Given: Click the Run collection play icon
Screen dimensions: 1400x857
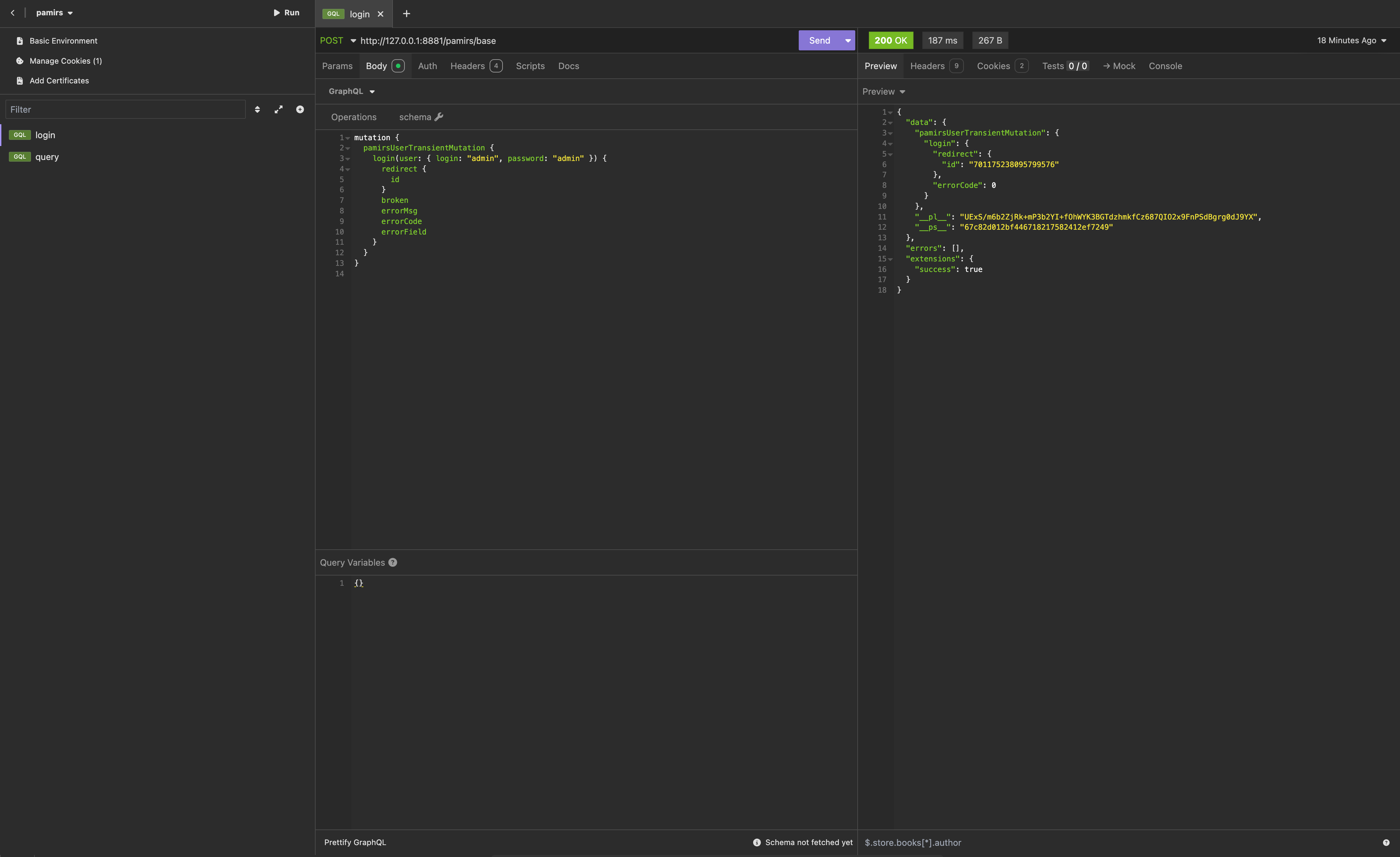Looking at the screenshot, I should (277, 13).
